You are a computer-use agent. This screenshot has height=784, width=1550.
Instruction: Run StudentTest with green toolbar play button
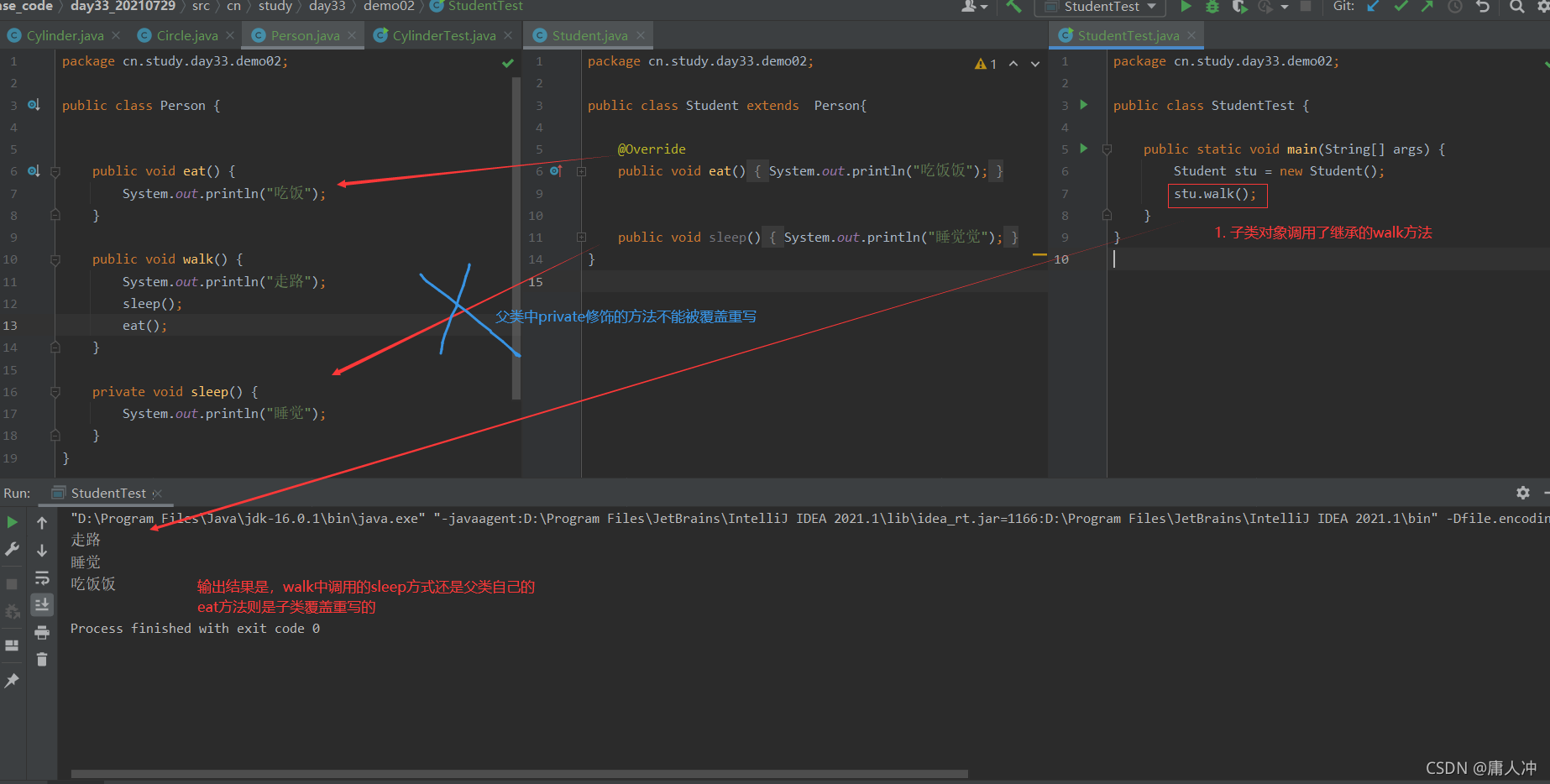1186,7
